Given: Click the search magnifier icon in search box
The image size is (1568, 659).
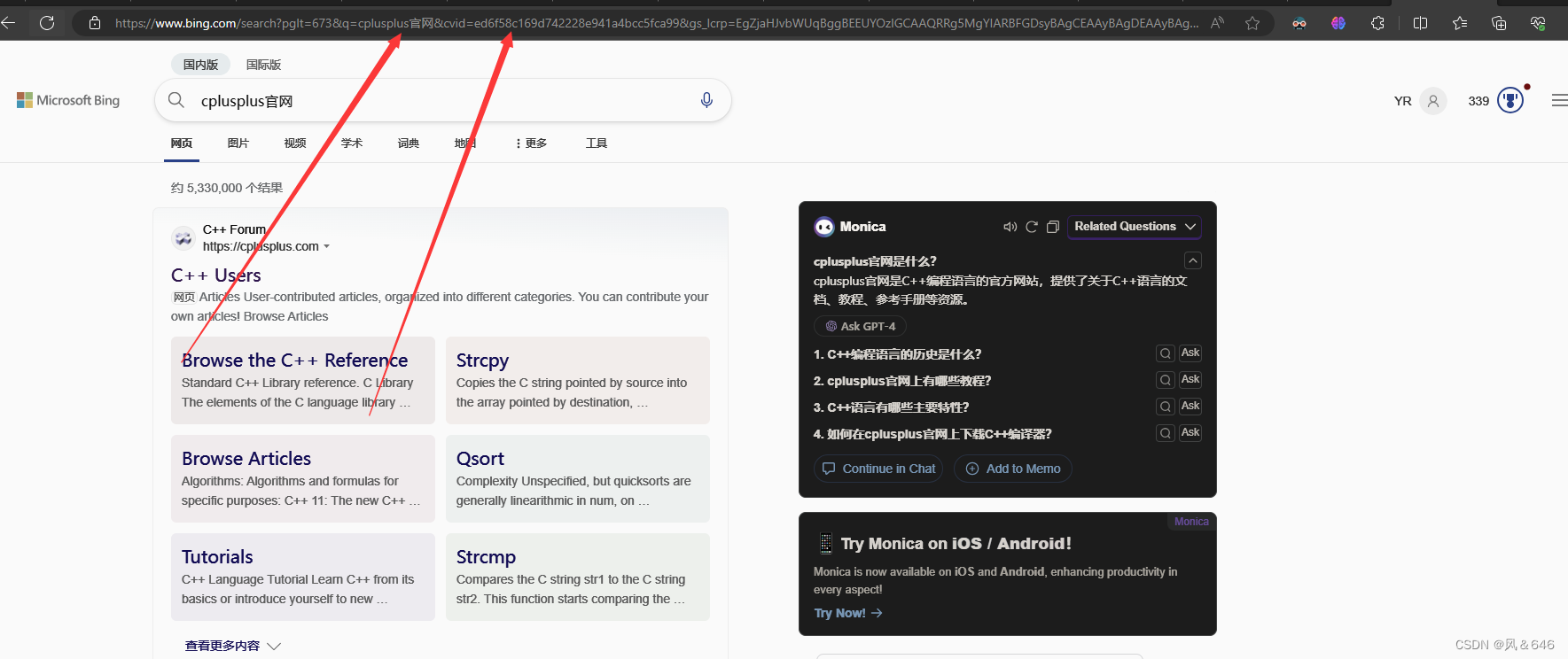Looking at the screenshot, I should point(176,100).
